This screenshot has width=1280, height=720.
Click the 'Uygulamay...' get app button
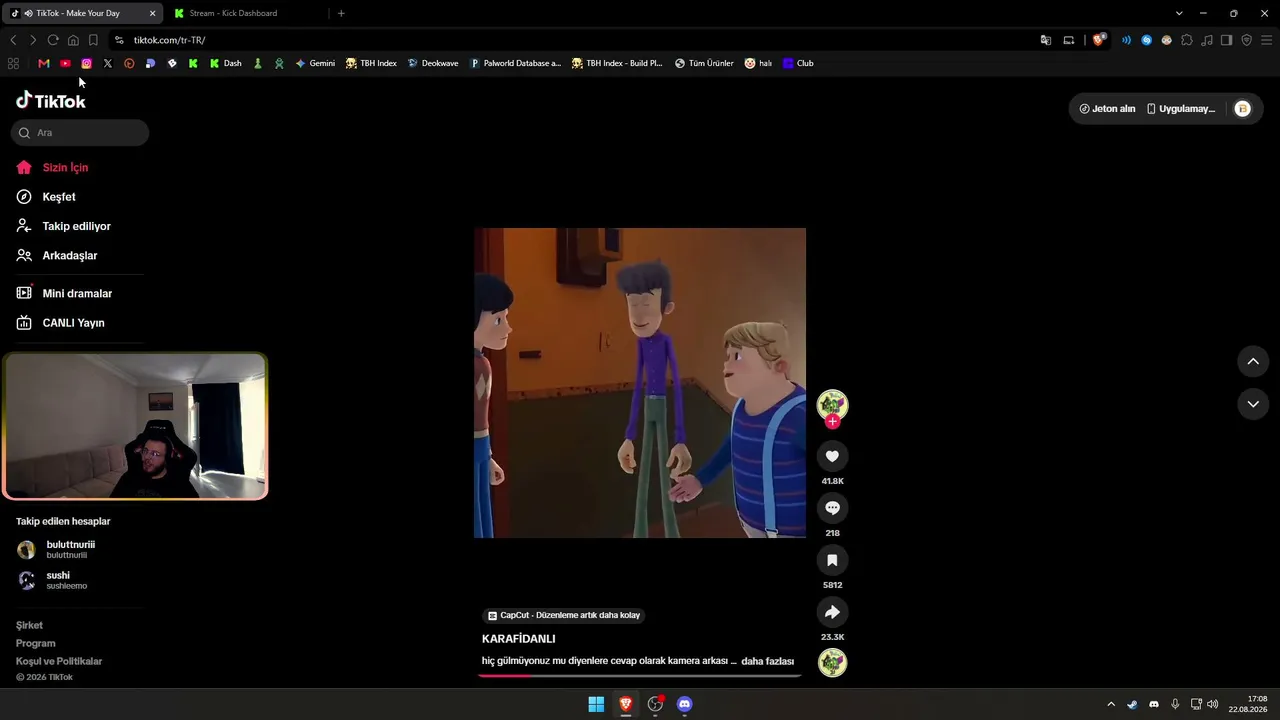[1181, 109]
